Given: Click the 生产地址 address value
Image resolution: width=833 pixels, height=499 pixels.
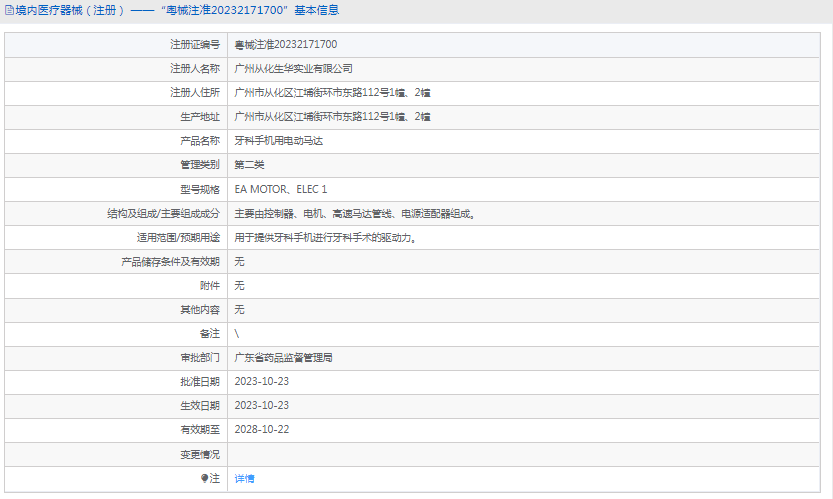Looking at the screenshot, I should coord(332,116).
